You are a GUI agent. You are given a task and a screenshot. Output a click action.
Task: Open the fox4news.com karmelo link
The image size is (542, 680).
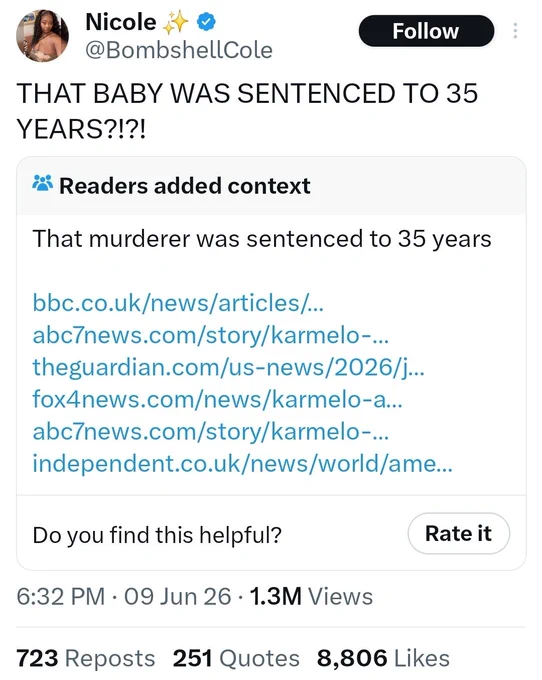click(218, 399)
